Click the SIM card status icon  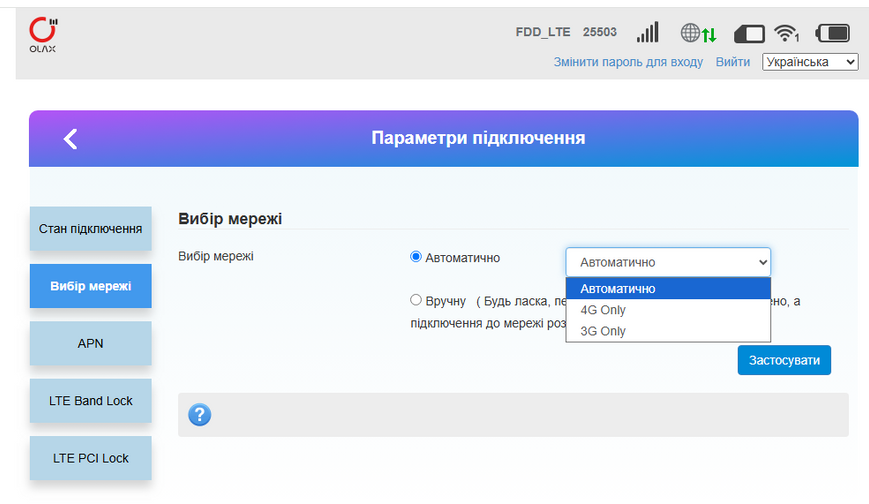[749, 34]
